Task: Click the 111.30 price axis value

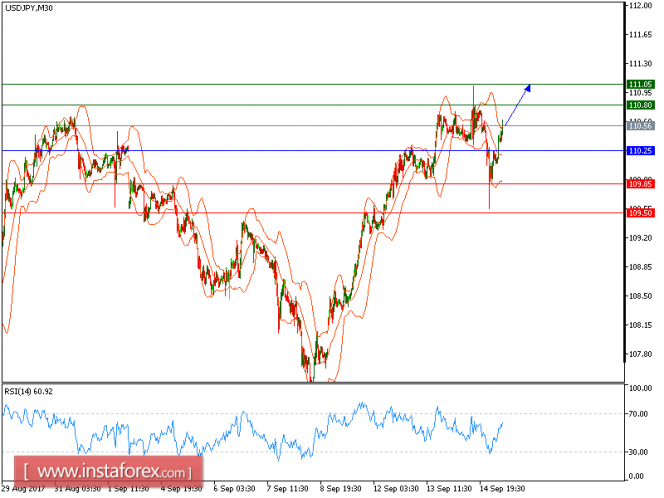Action: (x=640, y=64)
